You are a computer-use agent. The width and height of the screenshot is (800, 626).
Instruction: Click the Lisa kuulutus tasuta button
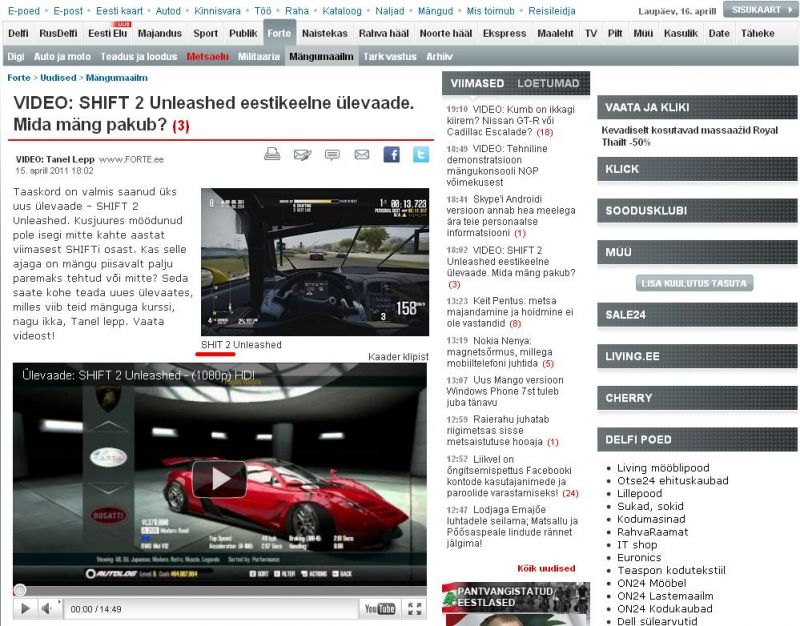[x=694, y=283]
